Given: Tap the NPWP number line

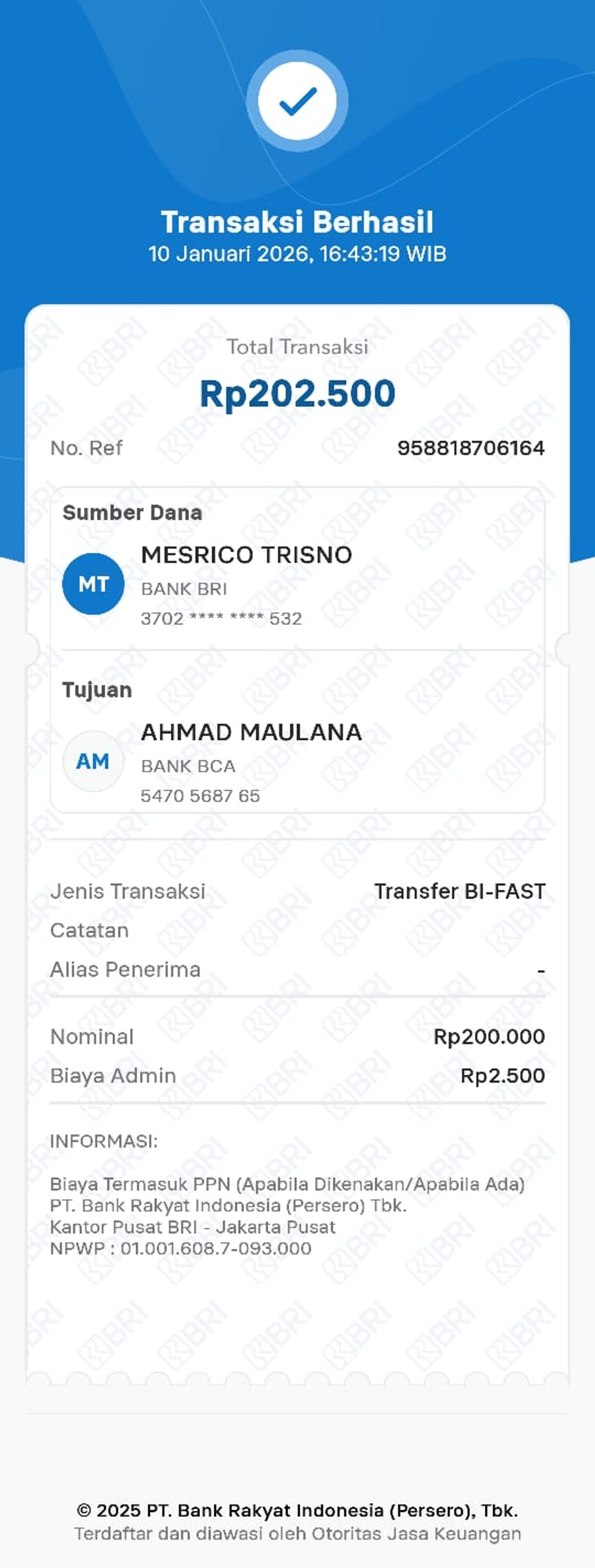Looking at the screenshot, I should (x=181, y=1249).
